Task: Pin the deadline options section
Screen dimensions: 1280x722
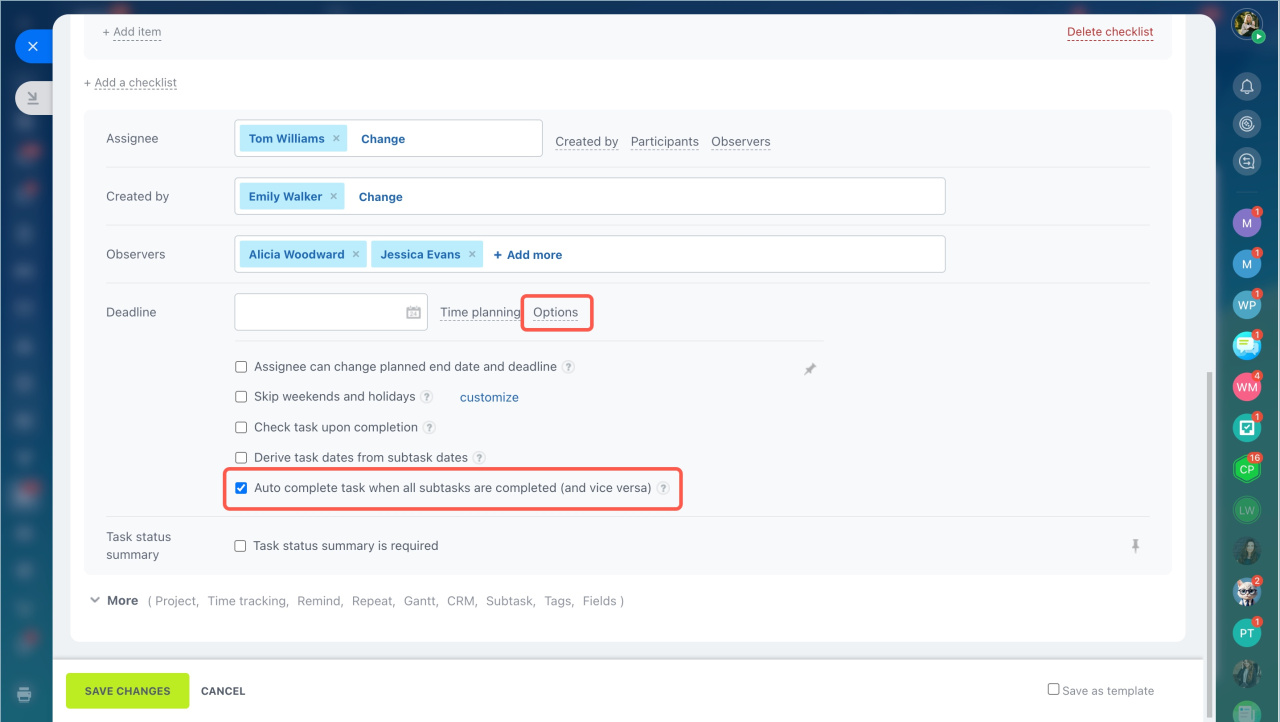Action: pyautogui.click(x=810, y=369)
